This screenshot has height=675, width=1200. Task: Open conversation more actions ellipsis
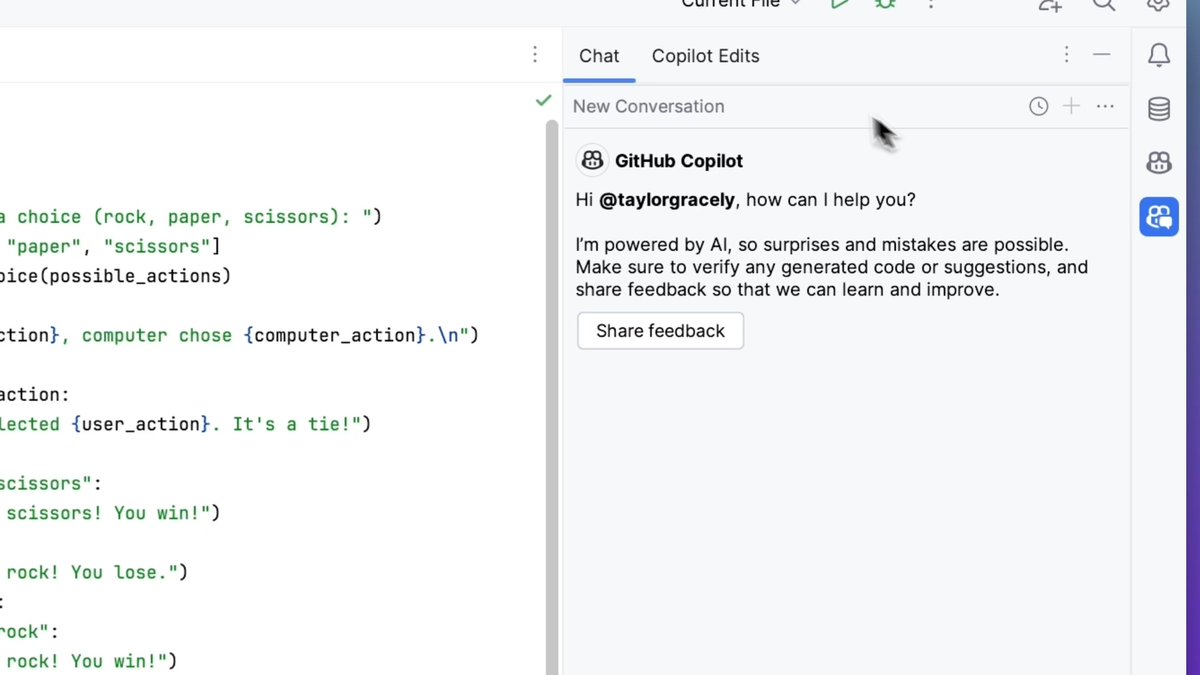(x=1105, y=106)
